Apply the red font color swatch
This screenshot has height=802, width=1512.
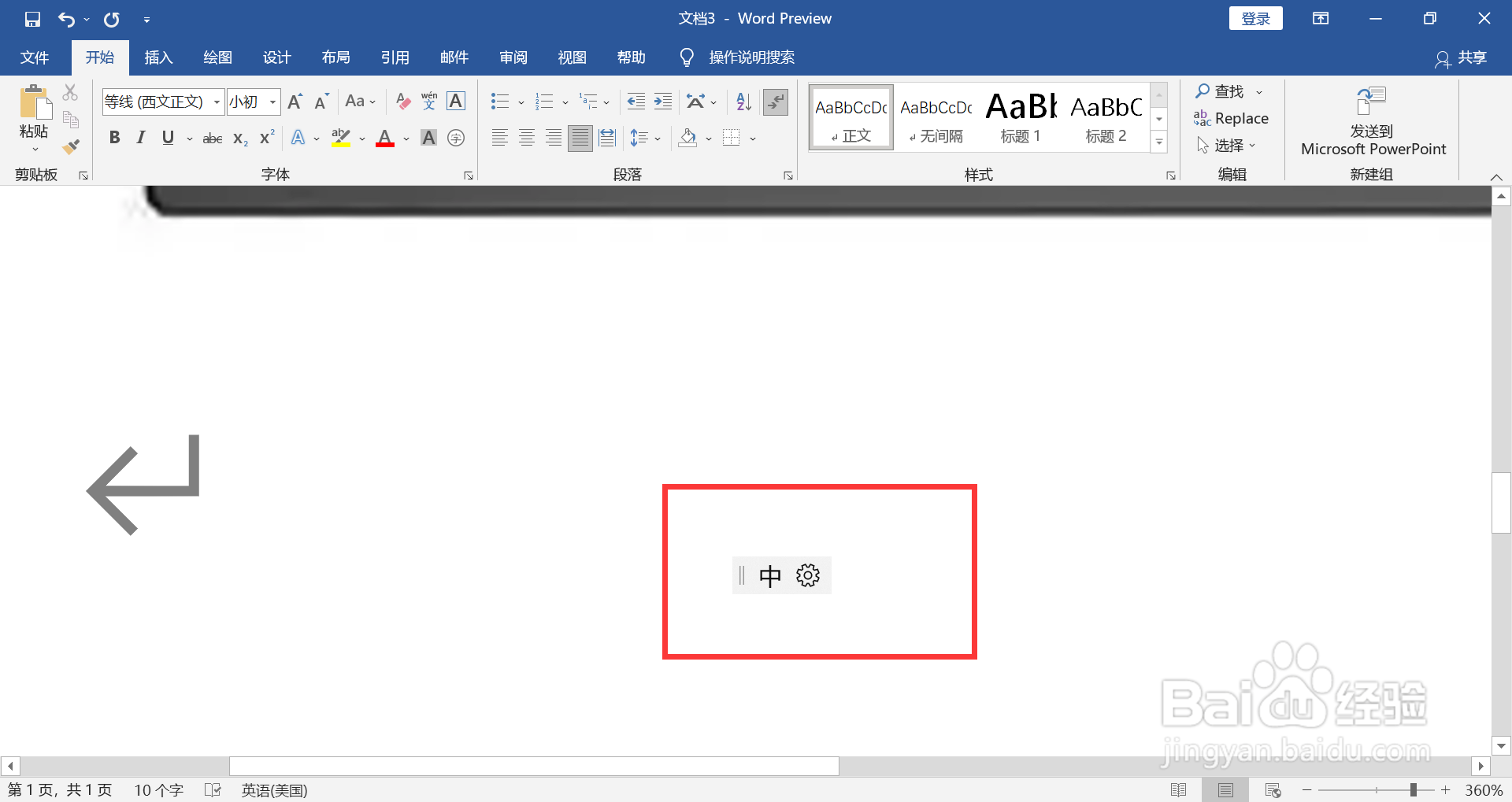(385, 139)
